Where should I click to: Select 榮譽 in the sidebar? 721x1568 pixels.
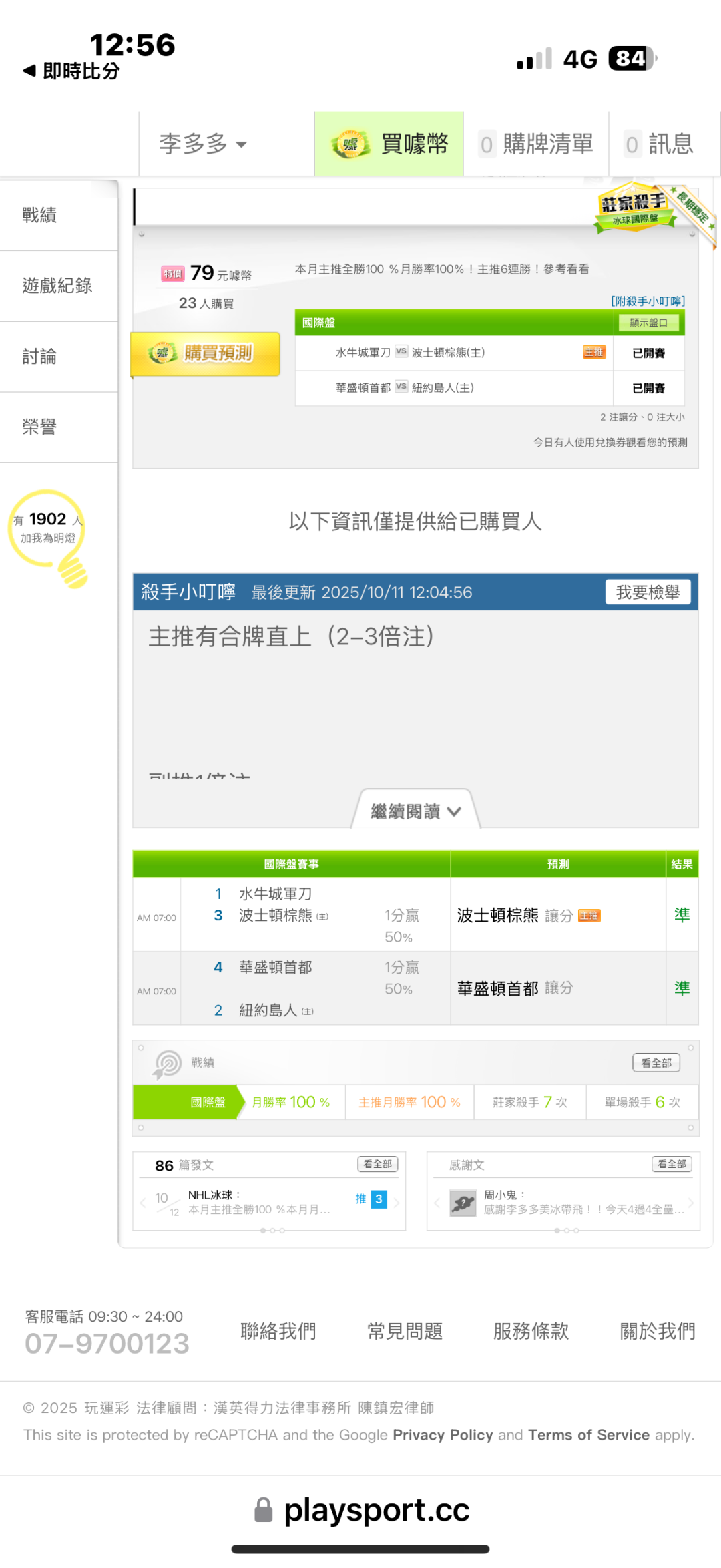[59, 427]
